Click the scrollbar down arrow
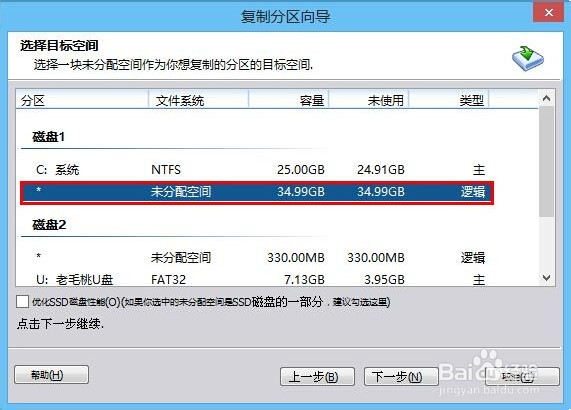The image size is (571, 410). 546,278
